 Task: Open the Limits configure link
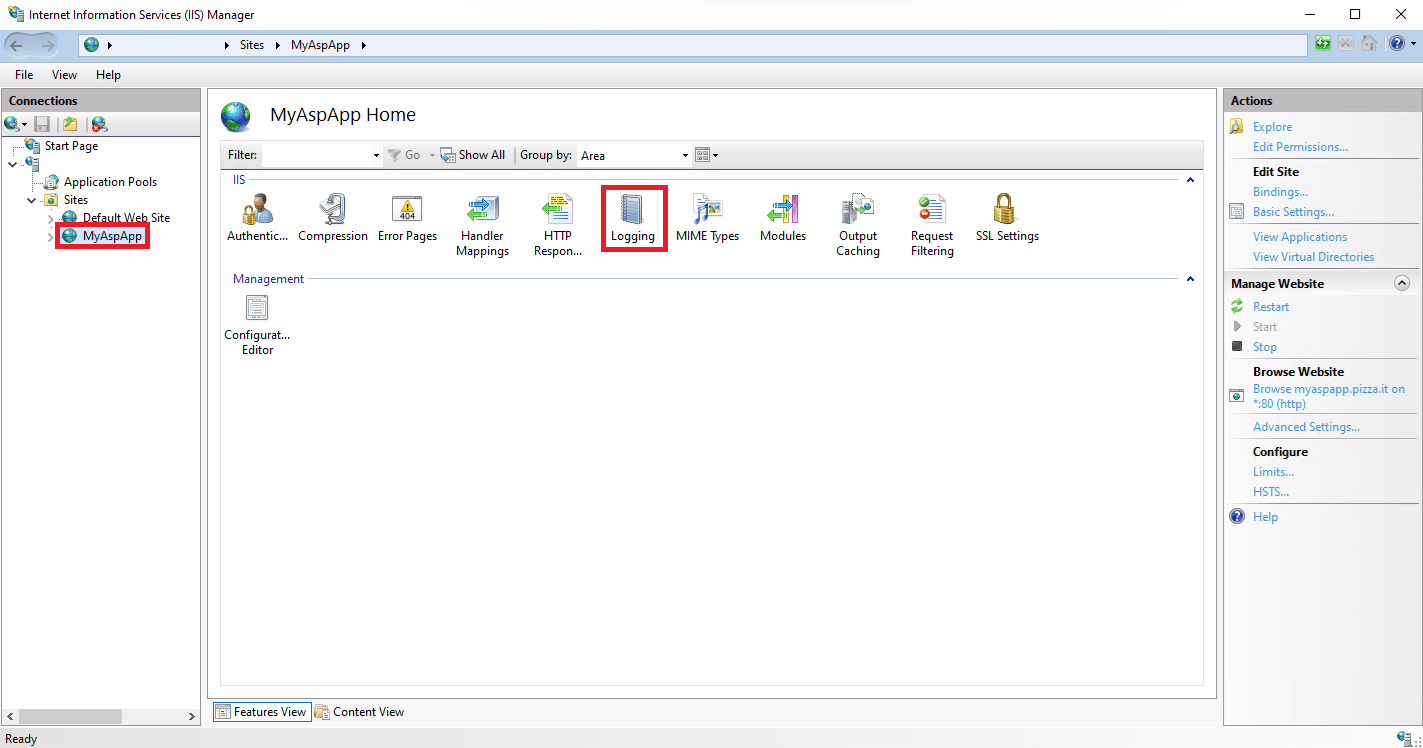click(x=1273, y=472)
